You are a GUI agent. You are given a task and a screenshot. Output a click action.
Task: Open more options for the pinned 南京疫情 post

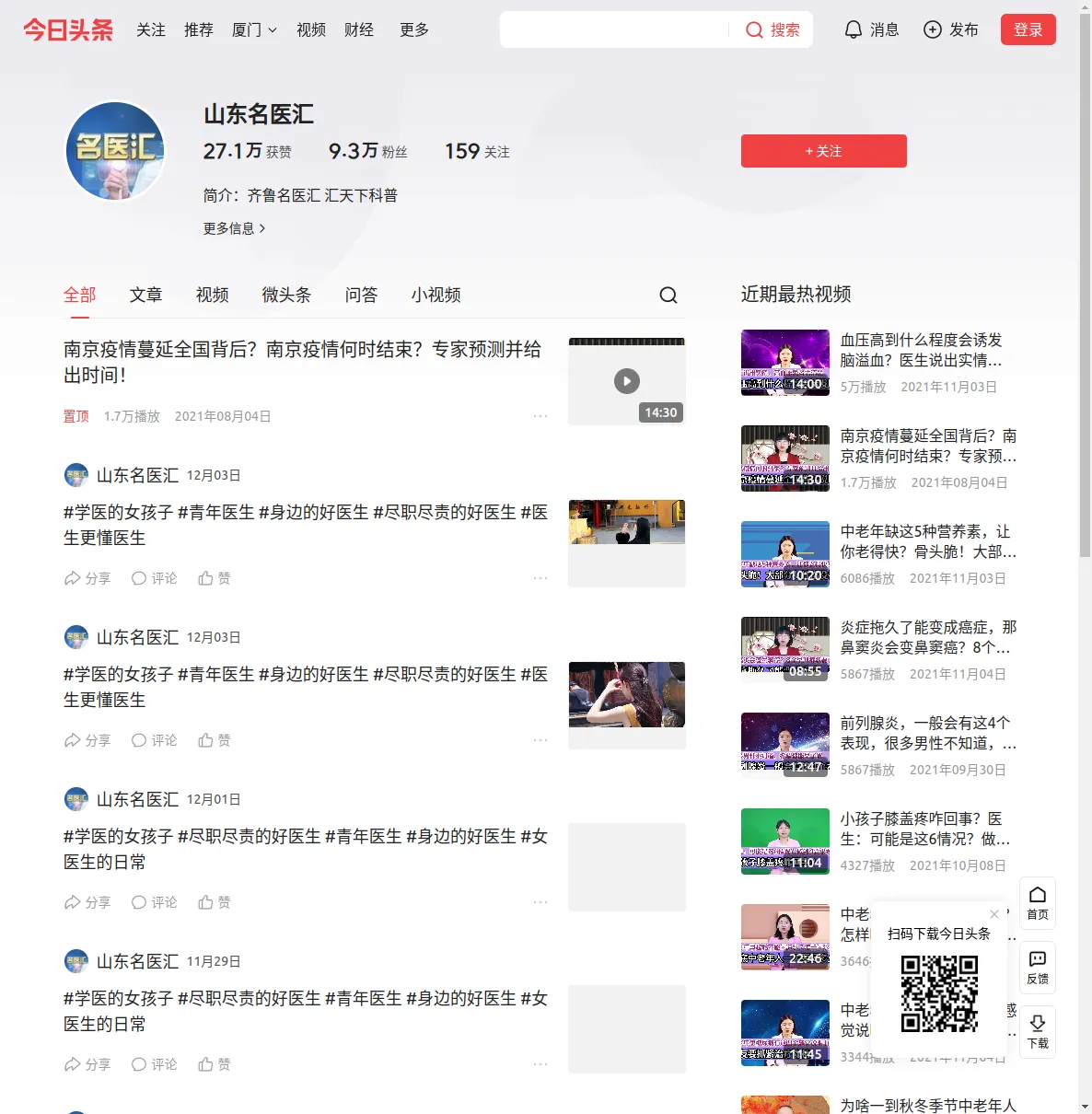(x=540, y=416)
